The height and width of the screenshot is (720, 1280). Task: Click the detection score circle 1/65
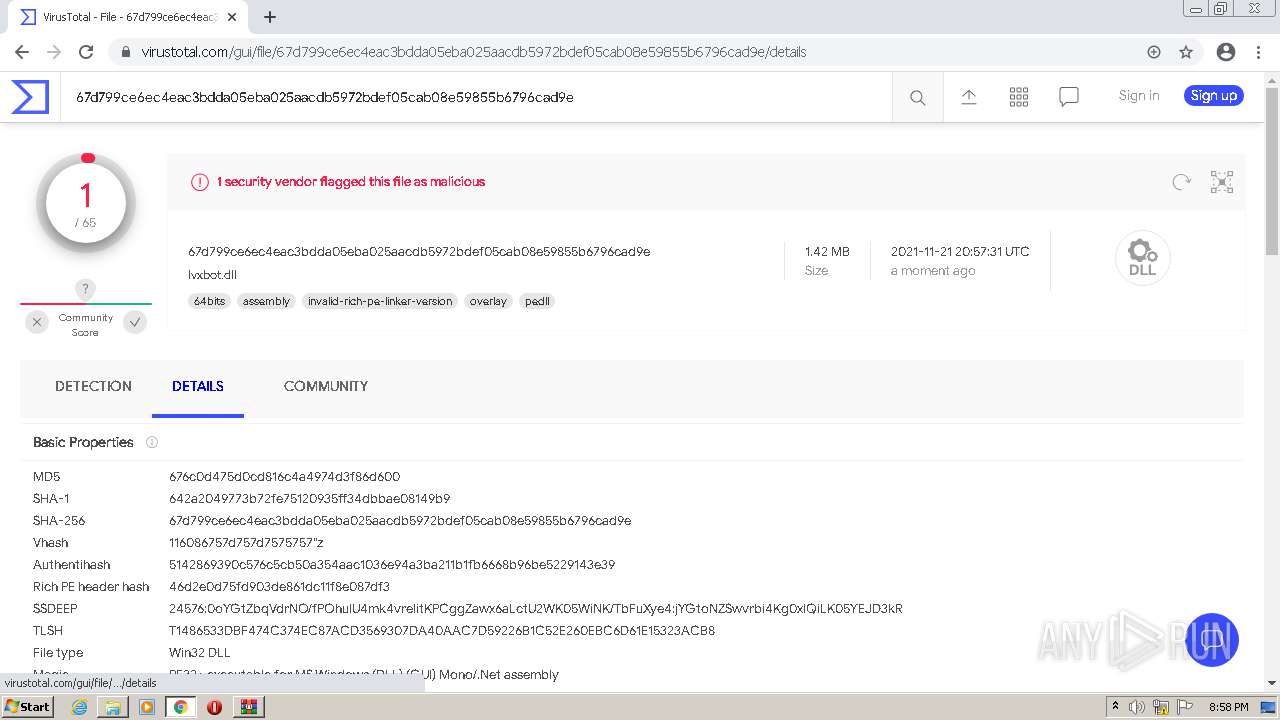pos(85,203)
